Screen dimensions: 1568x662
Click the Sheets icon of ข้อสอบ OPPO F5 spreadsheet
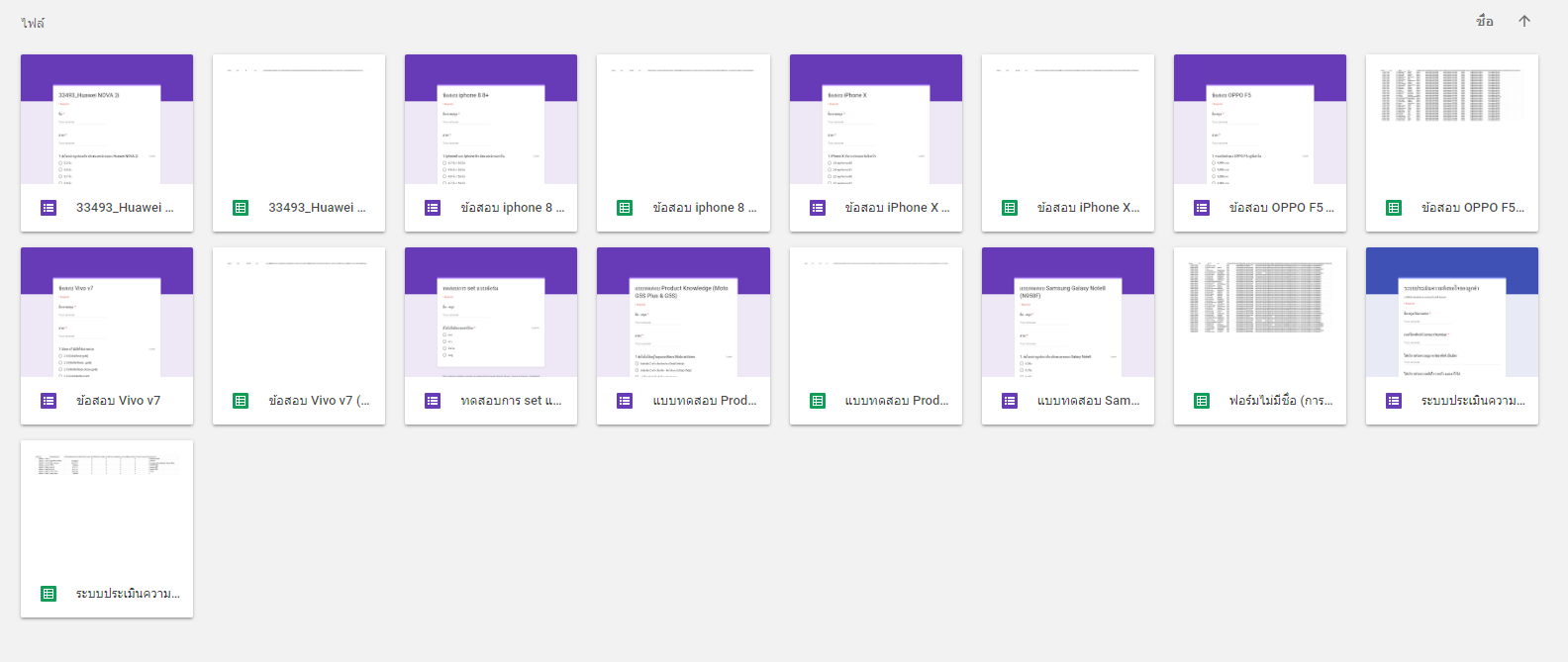(1394, 208)
